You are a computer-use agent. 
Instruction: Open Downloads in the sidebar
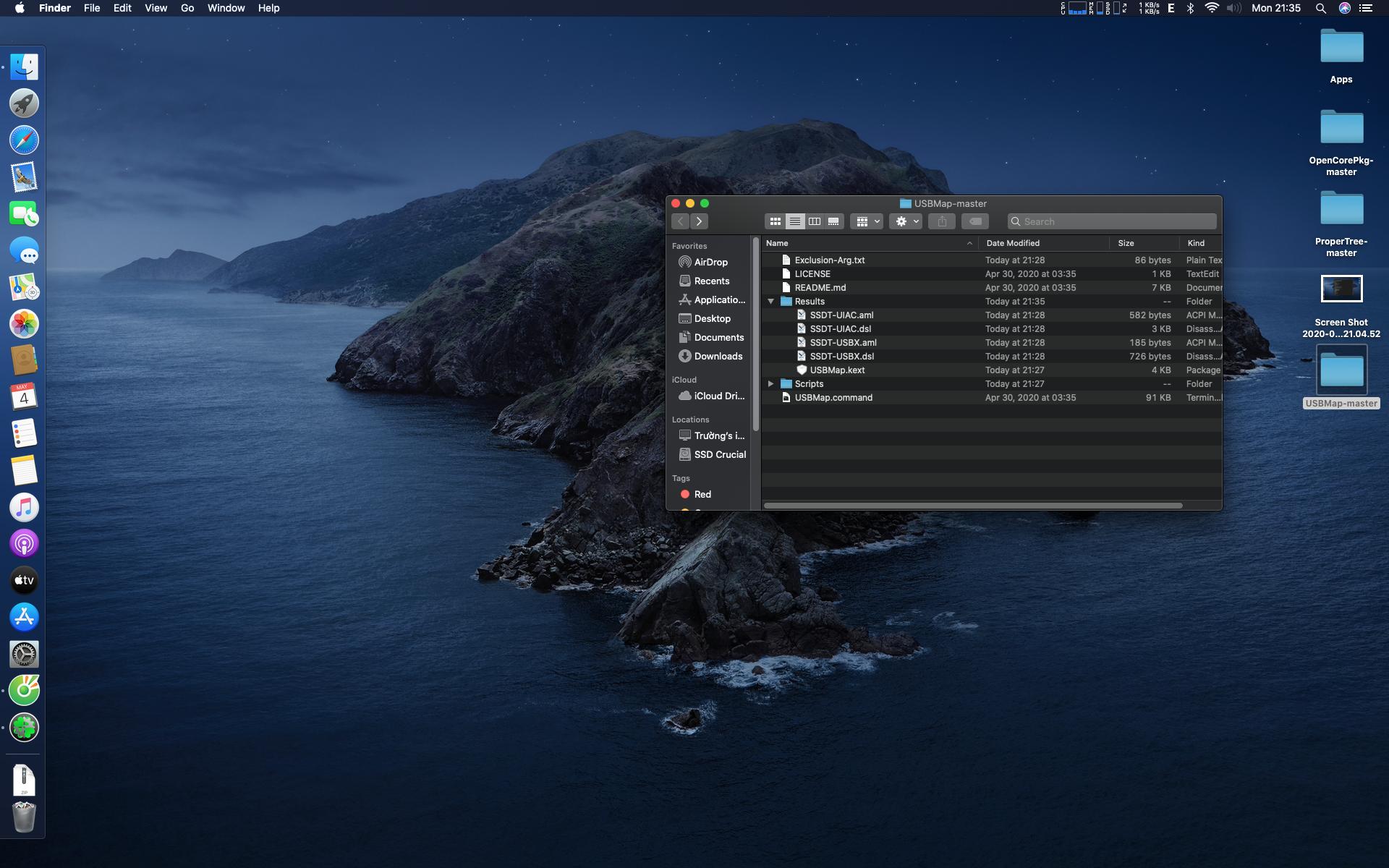710,356
